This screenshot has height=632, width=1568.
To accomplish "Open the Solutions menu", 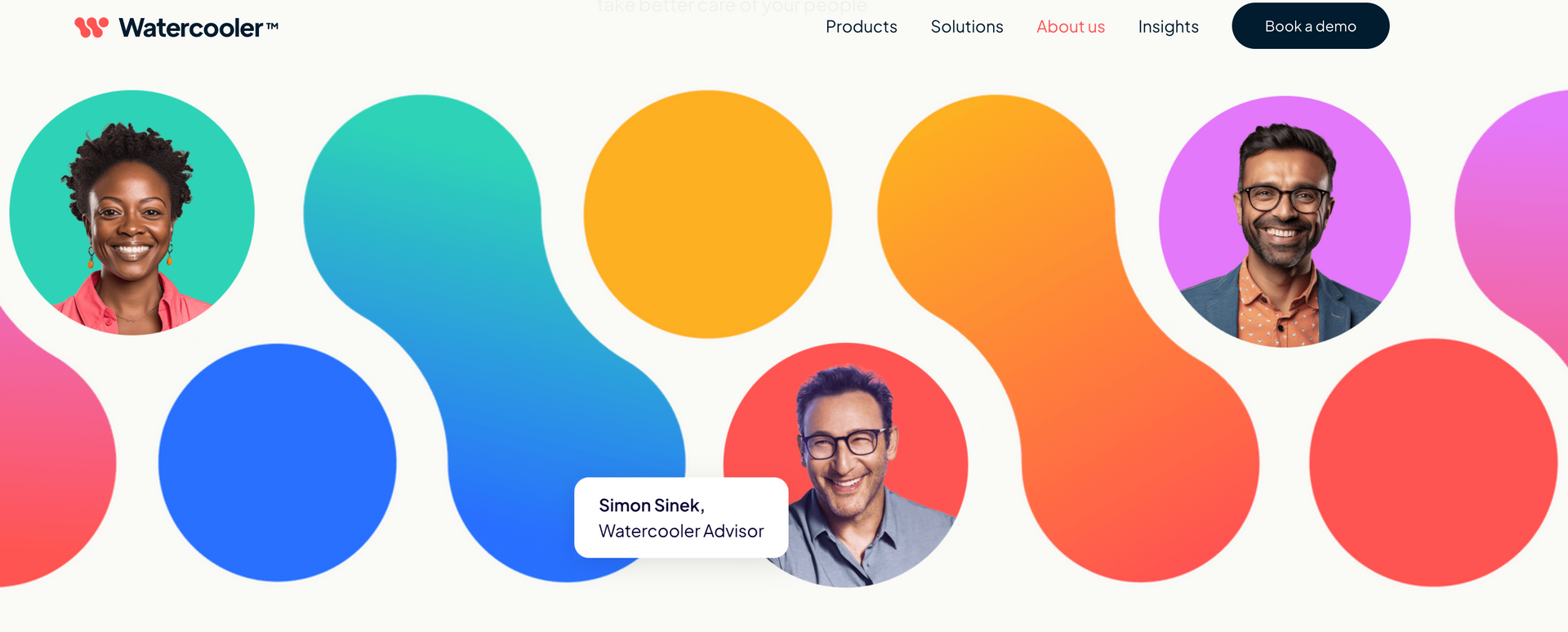I will click(967, 27).
